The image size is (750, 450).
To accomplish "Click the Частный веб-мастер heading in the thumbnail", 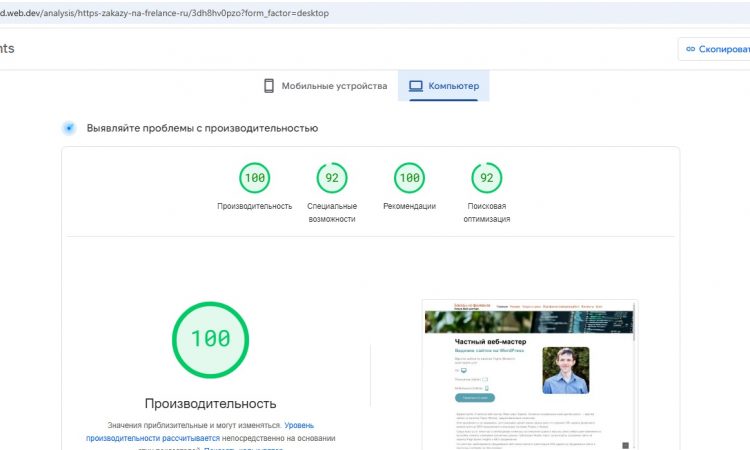I will point(490,341).
